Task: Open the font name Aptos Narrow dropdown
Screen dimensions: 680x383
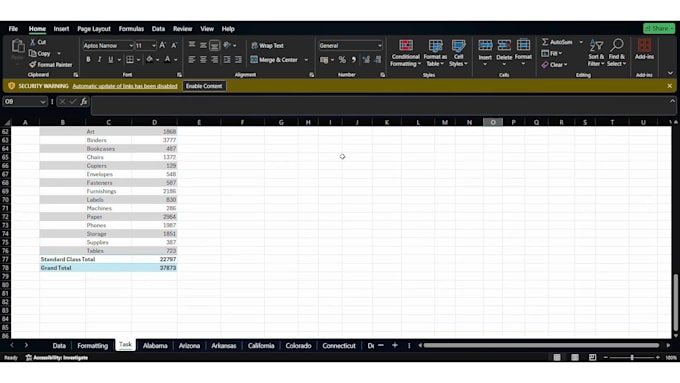Action: (x=131, y=46)
